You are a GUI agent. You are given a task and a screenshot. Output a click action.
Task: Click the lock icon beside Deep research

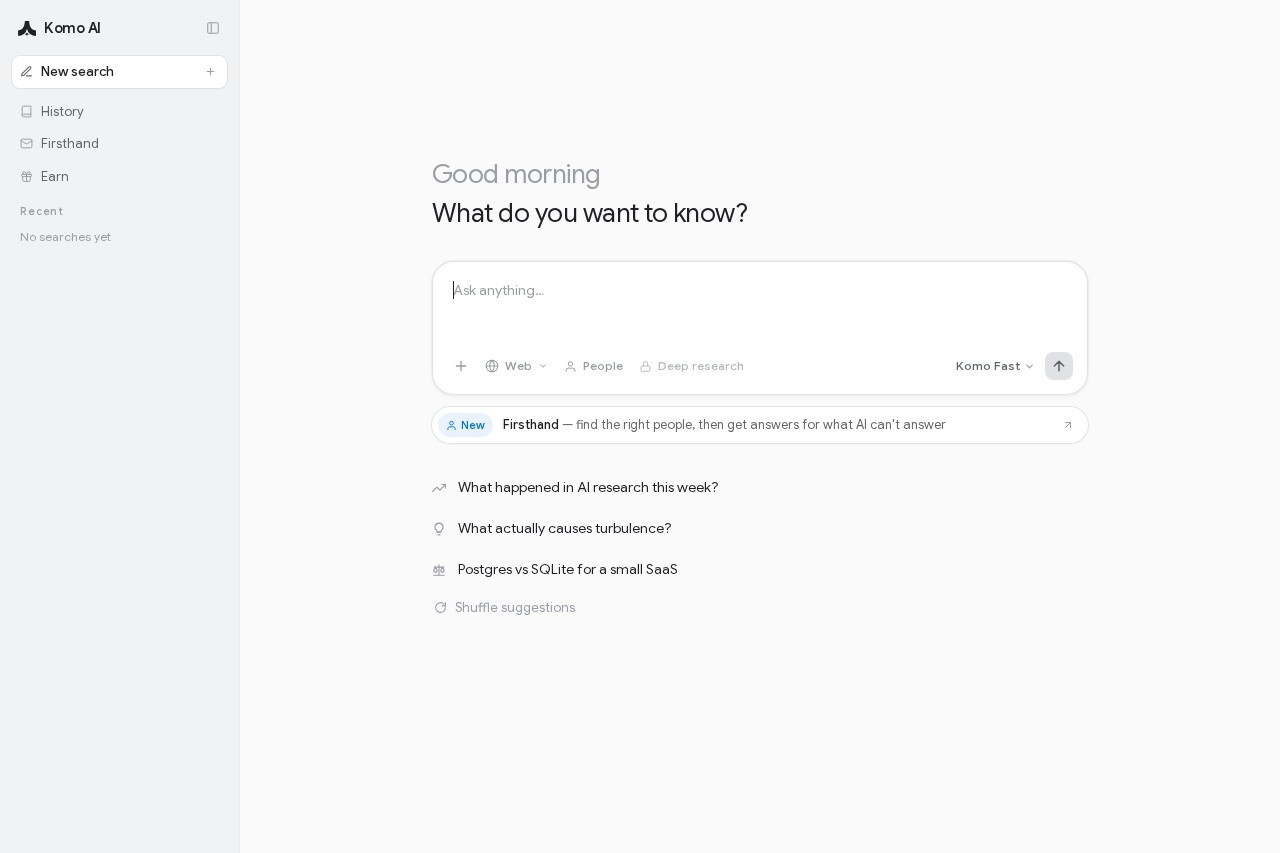pos(646,366)
